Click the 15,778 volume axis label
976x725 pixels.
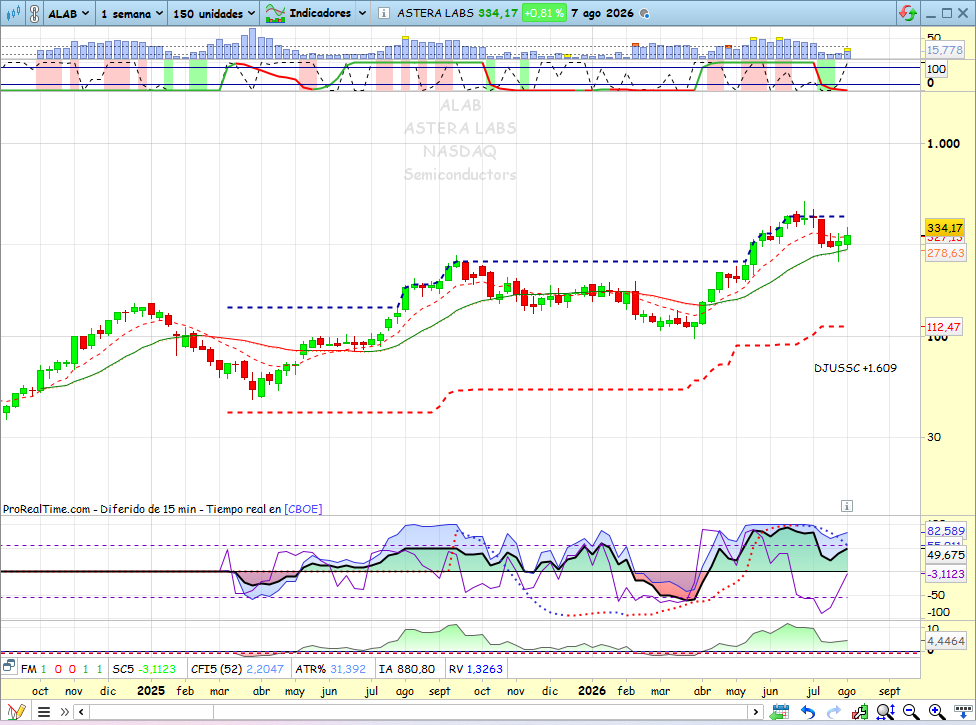[x=944, y=50]
